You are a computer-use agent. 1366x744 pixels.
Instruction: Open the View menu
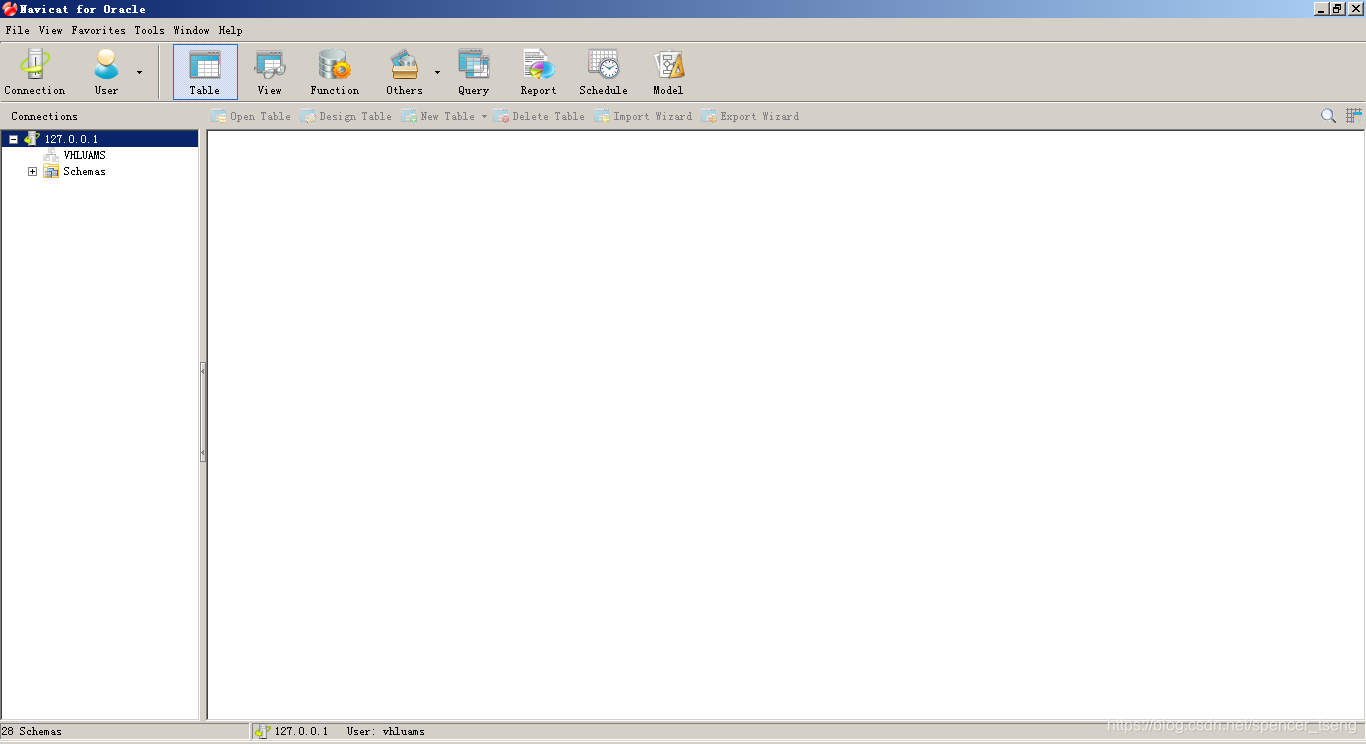50,30
